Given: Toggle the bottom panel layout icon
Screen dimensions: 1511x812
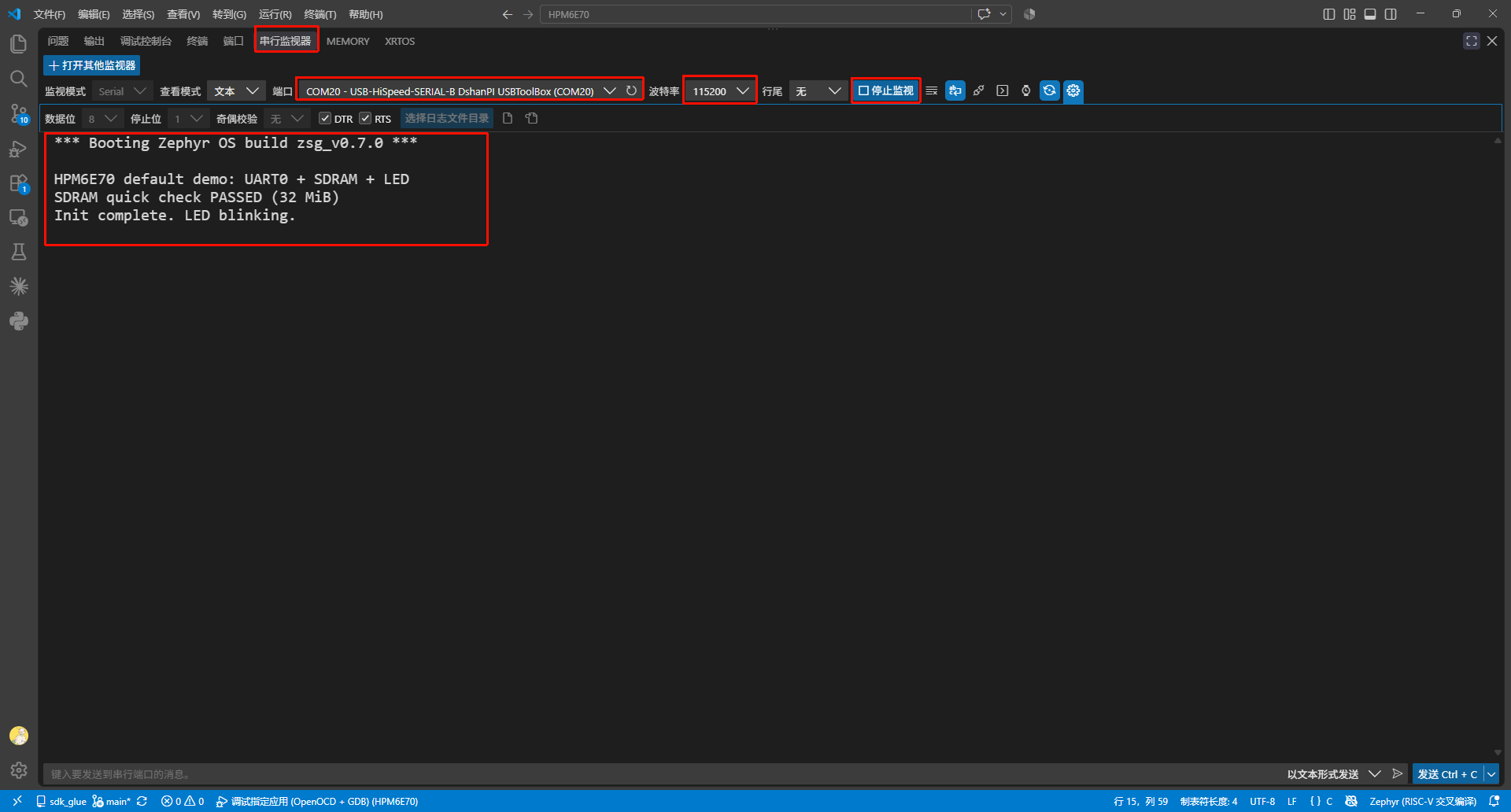Looking at the screenshot, I should (1370, 14).
